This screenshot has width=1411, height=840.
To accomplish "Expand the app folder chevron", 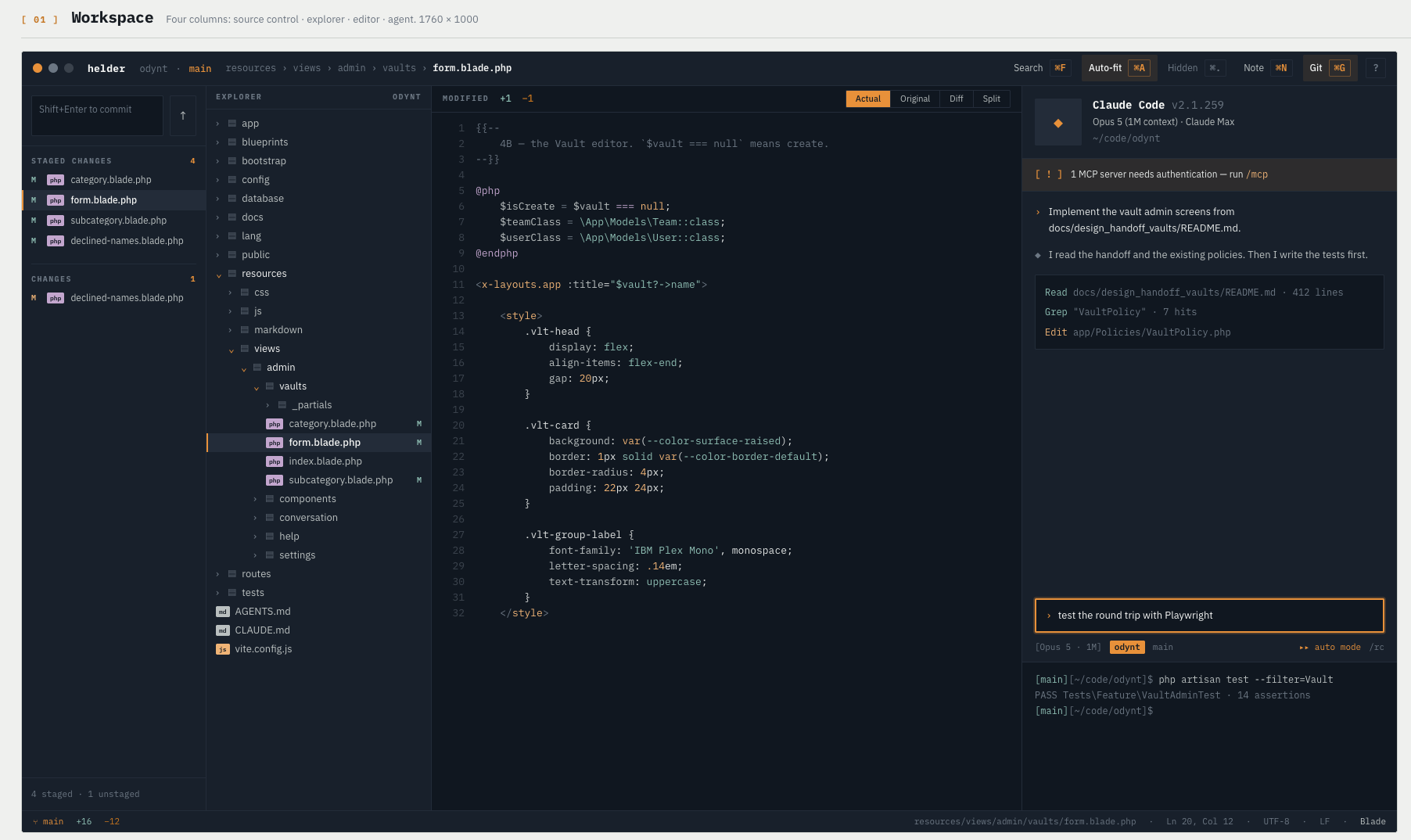I will click(x=217, y=124).
